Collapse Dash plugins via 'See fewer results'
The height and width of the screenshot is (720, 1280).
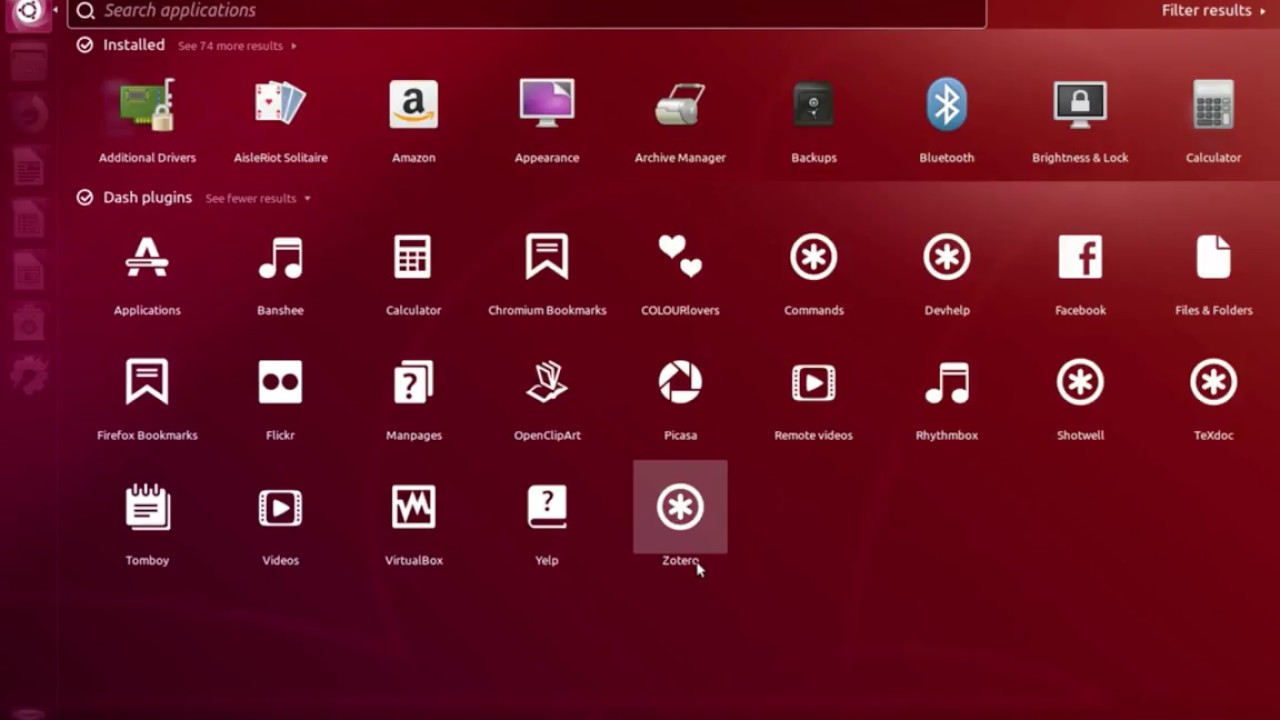pos(258,198)
